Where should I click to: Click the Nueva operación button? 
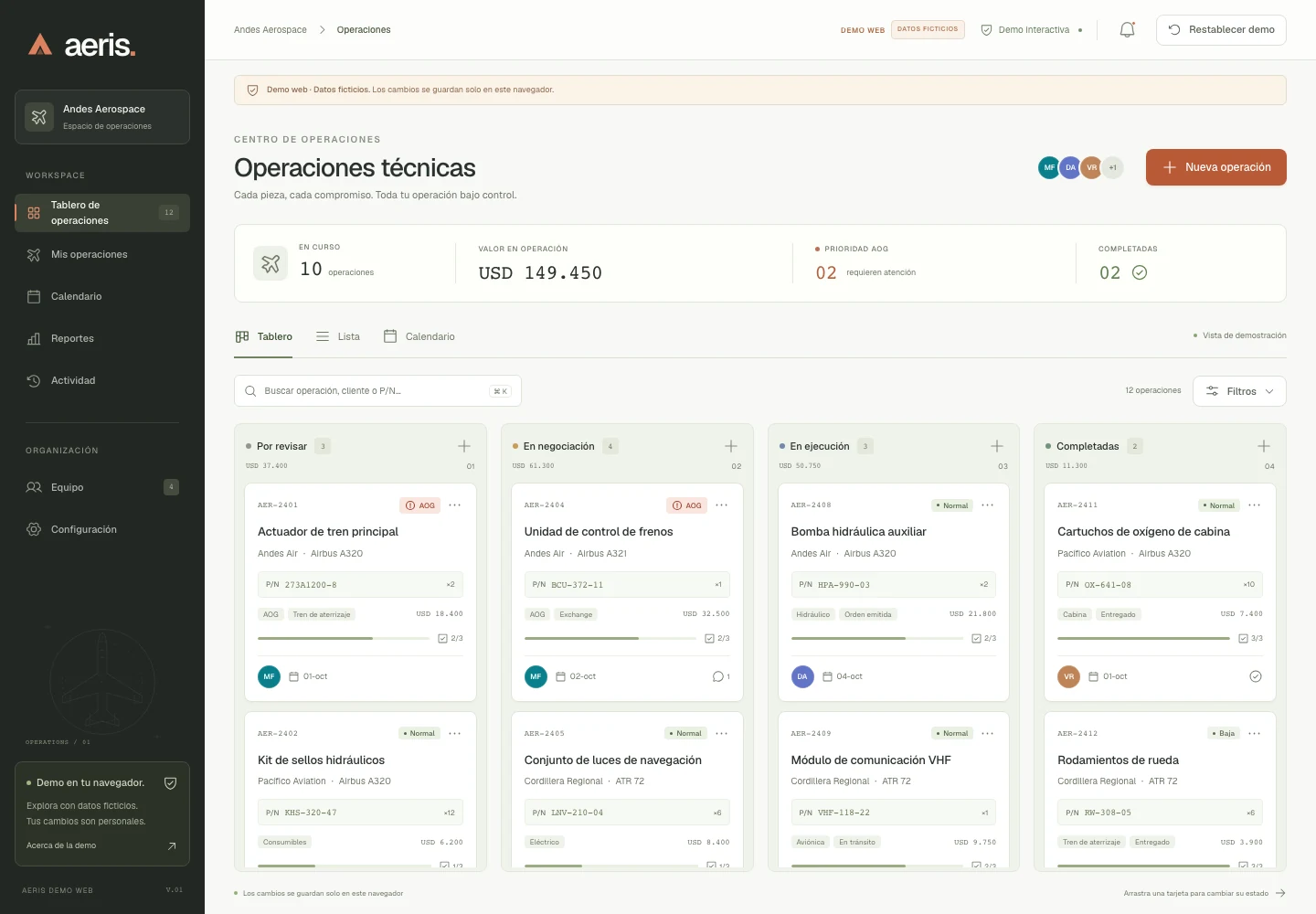(x=1216, y=167)
